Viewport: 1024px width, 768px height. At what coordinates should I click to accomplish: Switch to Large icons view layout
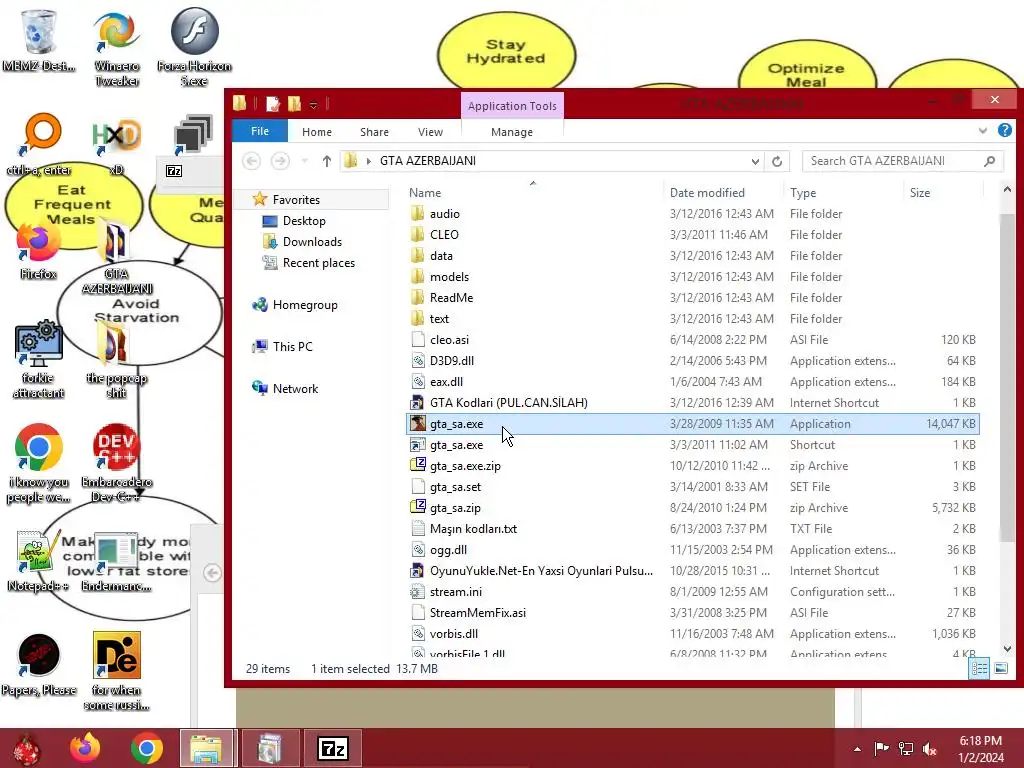[1000, 668]
